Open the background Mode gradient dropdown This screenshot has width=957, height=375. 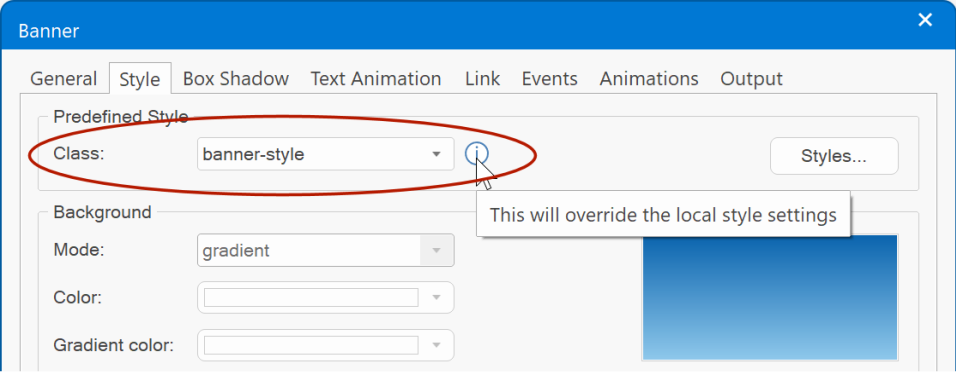click(325, 250)
